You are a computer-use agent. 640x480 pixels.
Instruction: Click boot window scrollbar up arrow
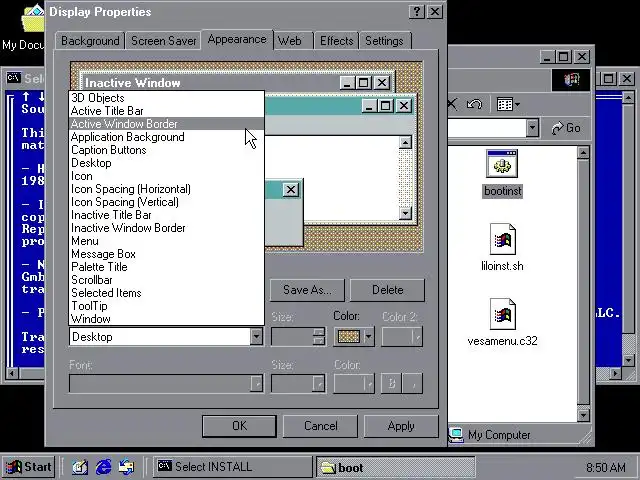(x=583, y=153)
